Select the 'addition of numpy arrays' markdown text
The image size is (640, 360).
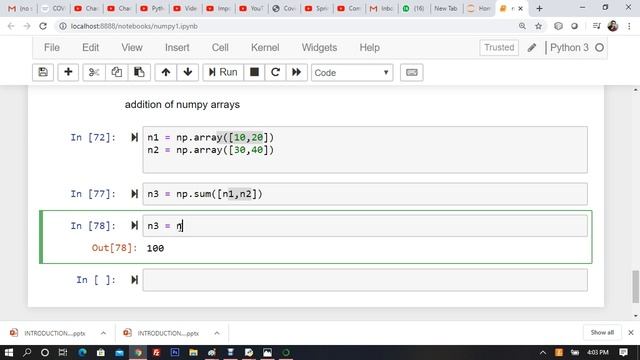coord(182,104)
